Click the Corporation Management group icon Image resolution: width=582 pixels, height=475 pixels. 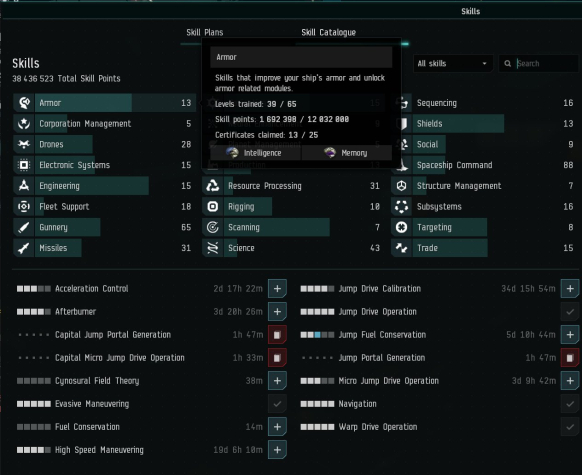pyautogui.click(x=24, y=124)
